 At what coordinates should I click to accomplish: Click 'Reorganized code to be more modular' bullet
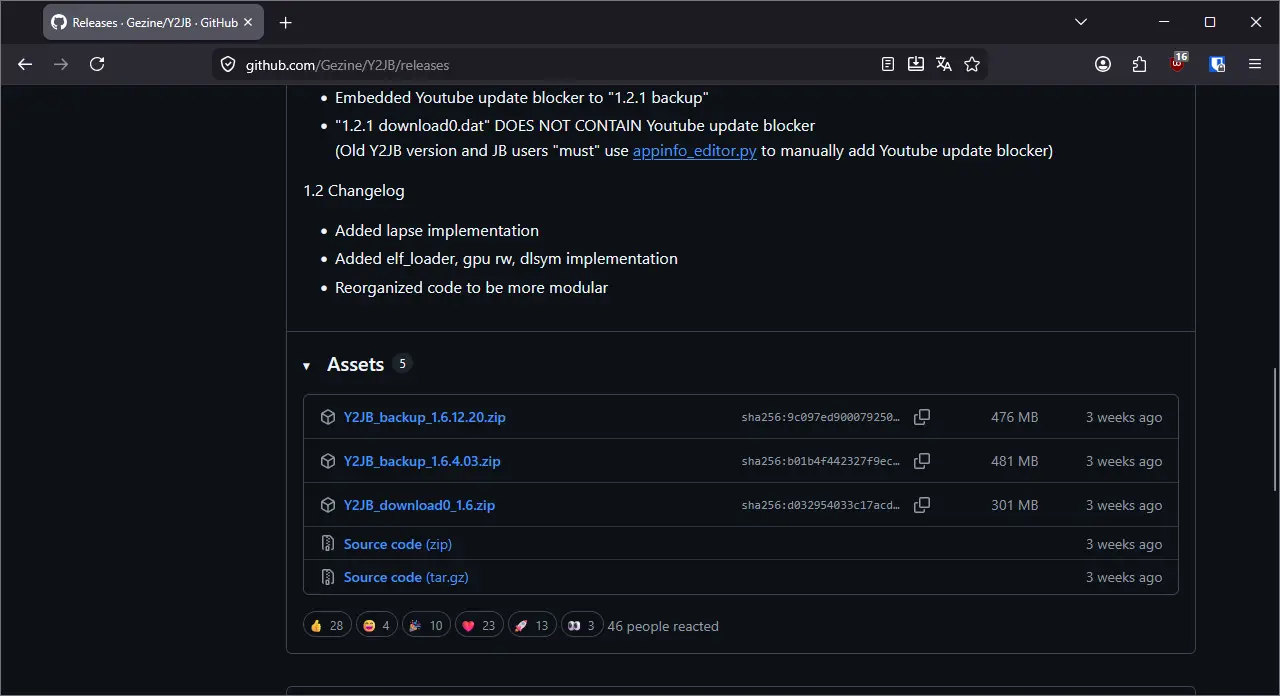(471, 287)
